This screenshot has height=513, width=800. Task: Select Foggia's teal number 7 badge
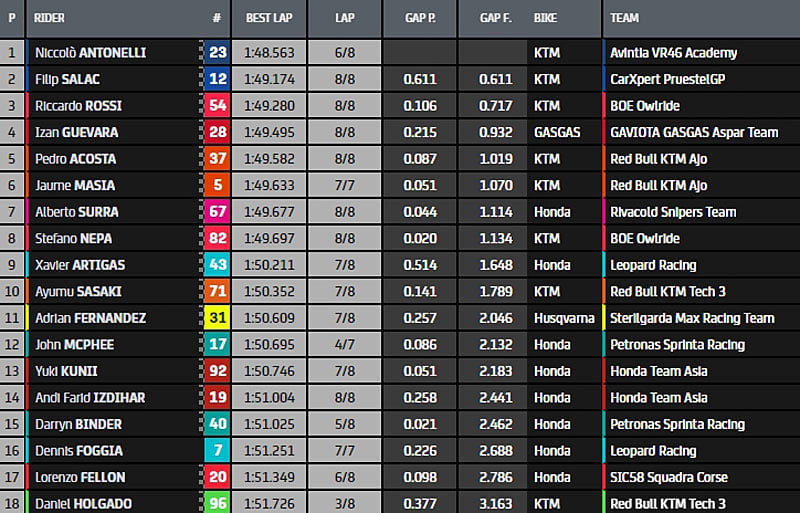tap(217, 451)
